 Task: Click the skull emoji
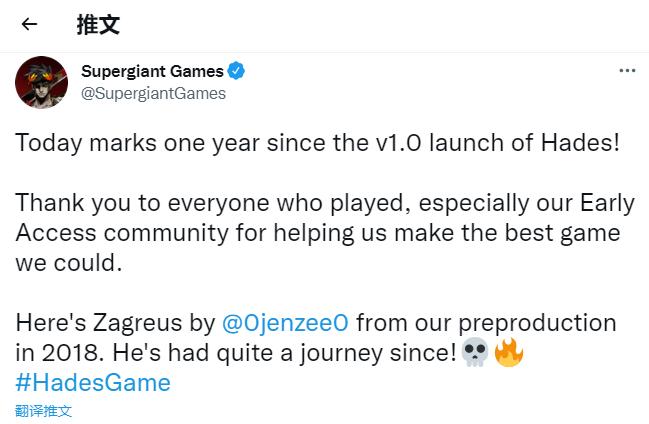pyautogui.click(x=475, y=353)
